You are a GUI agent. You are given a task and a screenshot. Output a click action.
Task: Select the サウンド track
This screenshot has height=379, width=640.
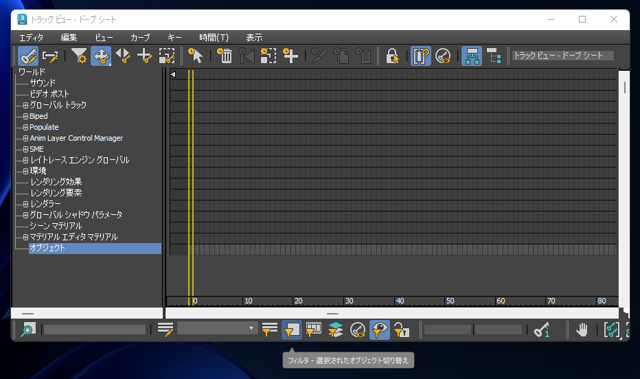(42, 83)
